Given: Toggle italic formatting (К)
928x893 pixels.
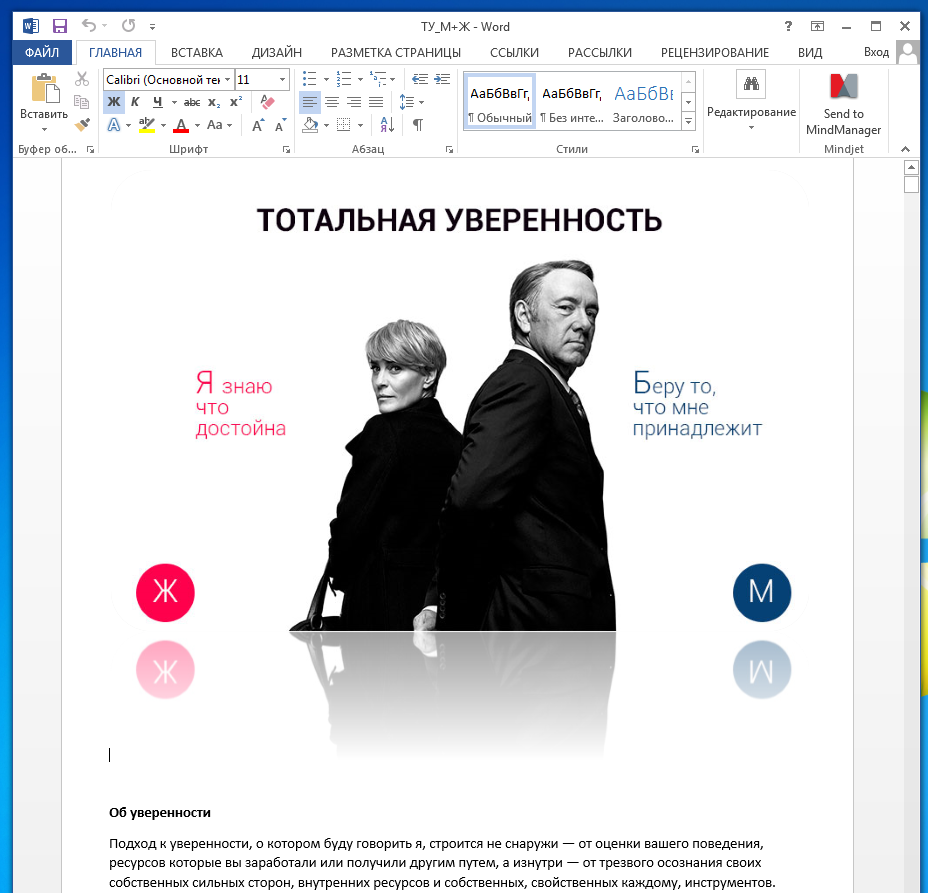Looking at the screenshot, I should pos(135,102).
